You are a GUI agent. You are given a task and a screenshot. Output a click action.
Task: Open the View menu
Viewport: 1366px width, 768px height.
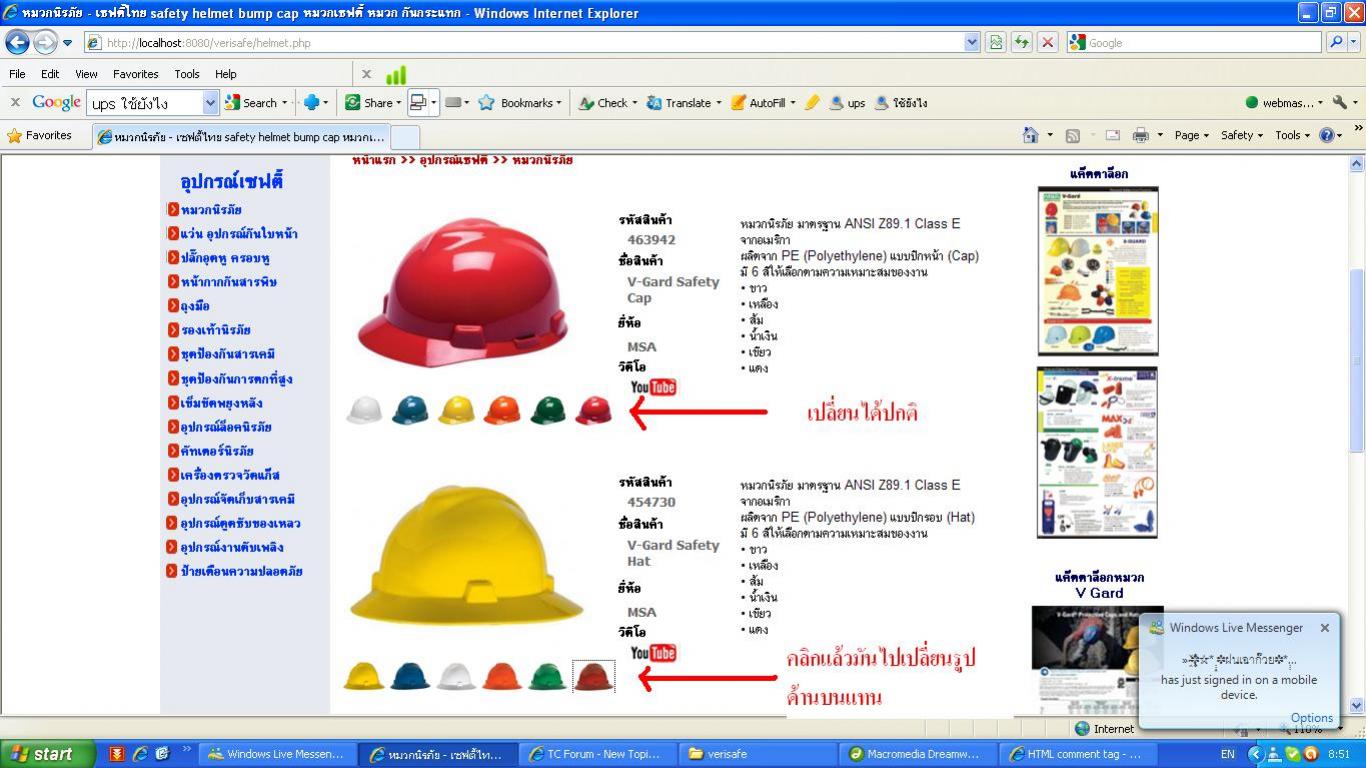86,74
